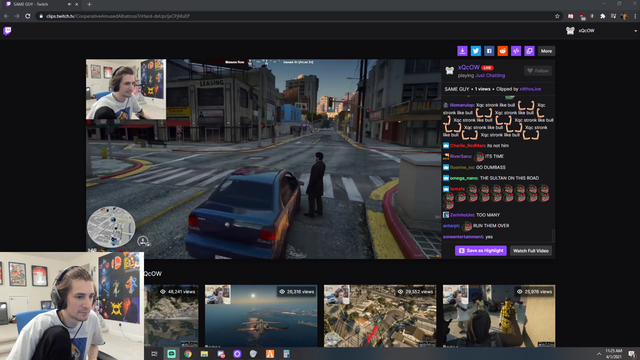Download the clip with the purple download icon
Image resolution: width=640 pixels, height=360 pixels.
coord(462,51)
